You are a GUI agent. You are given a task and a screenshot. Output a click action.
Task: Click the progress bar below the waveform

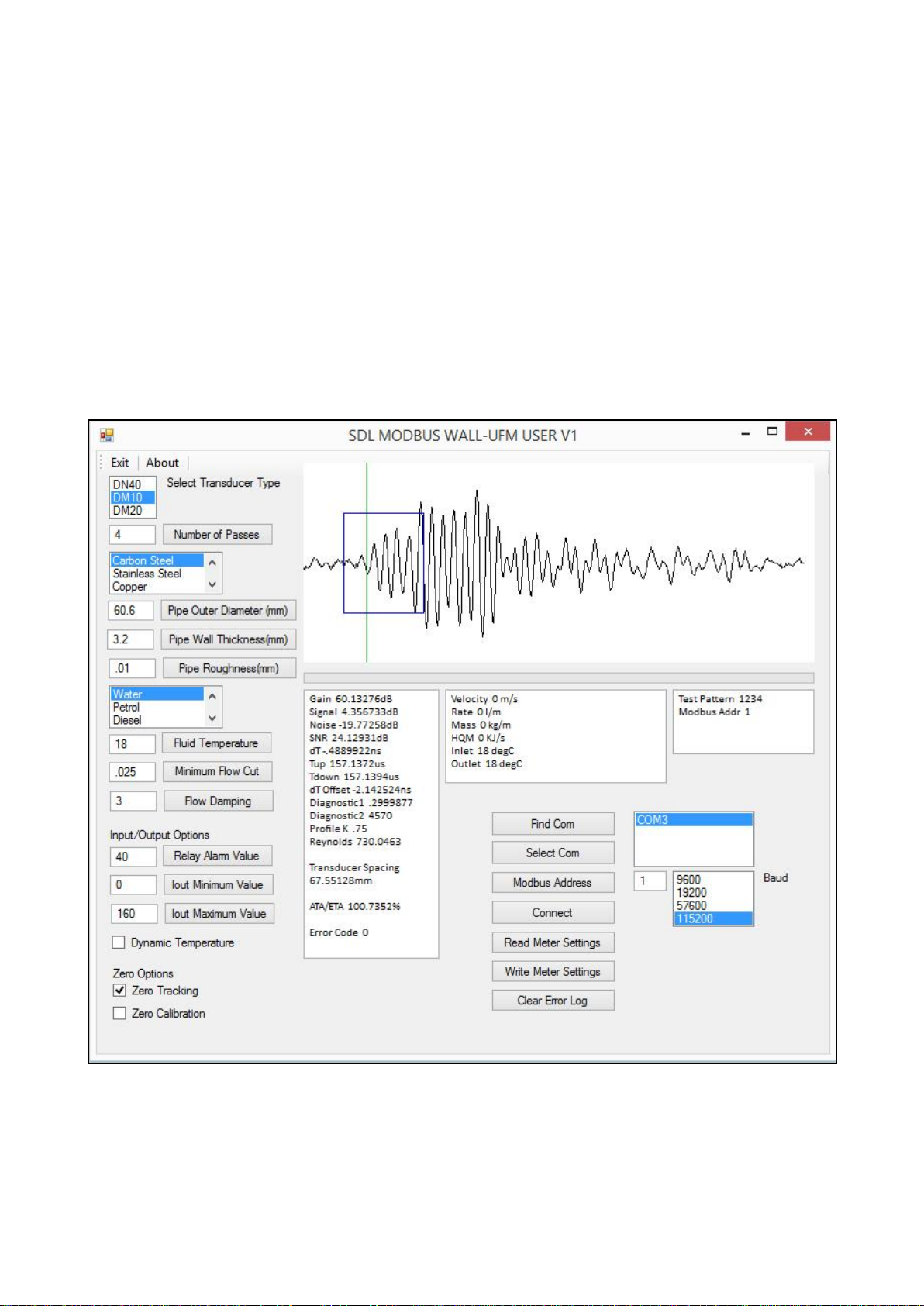coord(558,677)
